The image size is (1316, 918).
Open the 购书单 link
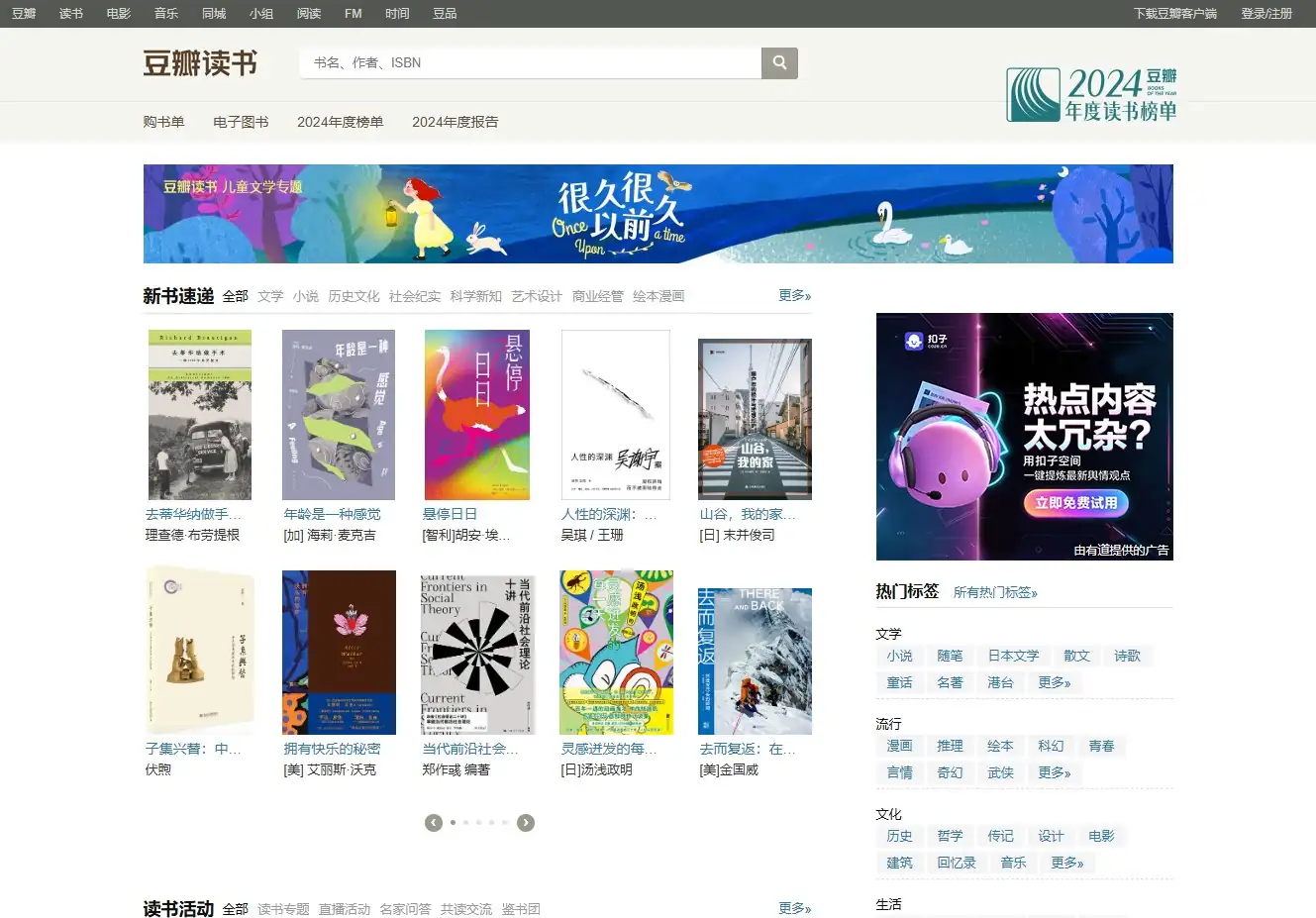(x=164, y=121)
